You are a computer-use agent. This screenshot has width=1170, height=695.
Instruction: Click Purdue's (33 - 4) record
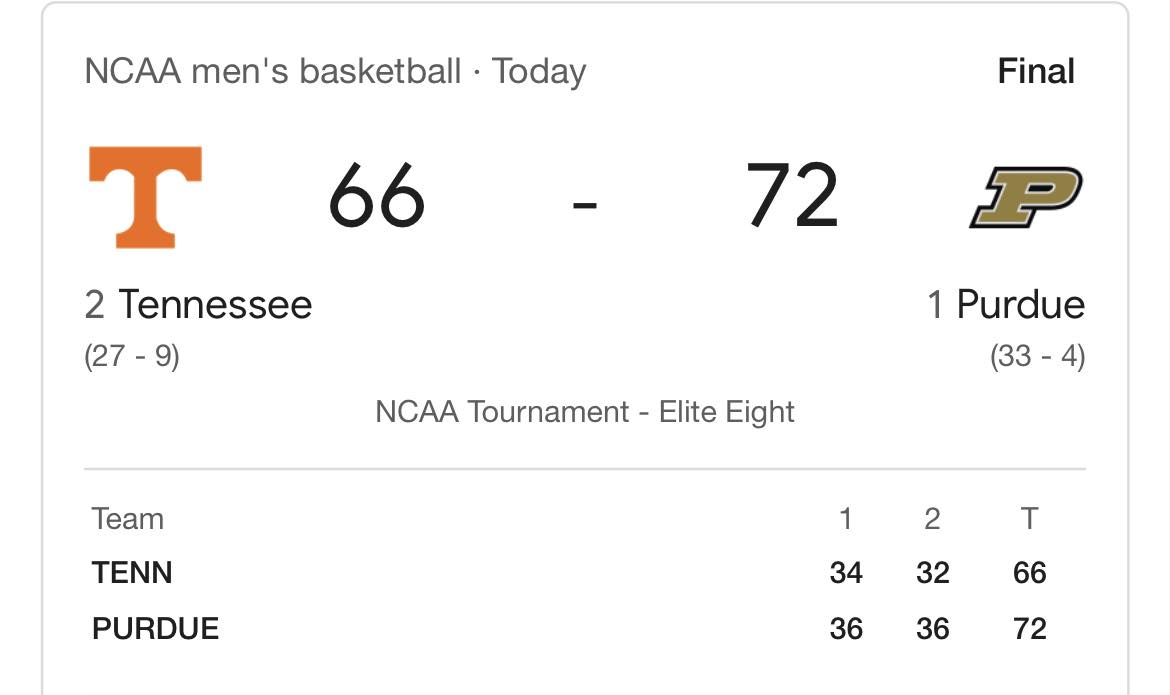click(x=1038, y=356)
